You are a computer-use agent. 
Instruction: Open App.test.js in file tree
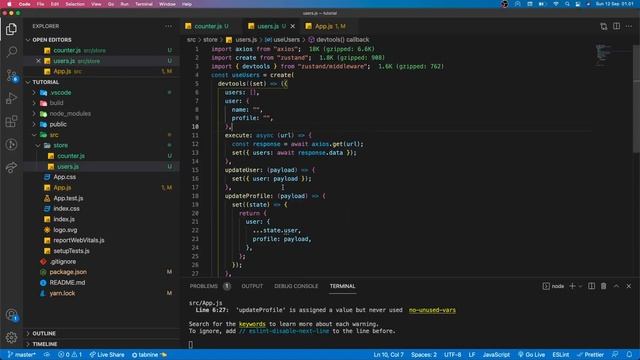pos(68,198)
